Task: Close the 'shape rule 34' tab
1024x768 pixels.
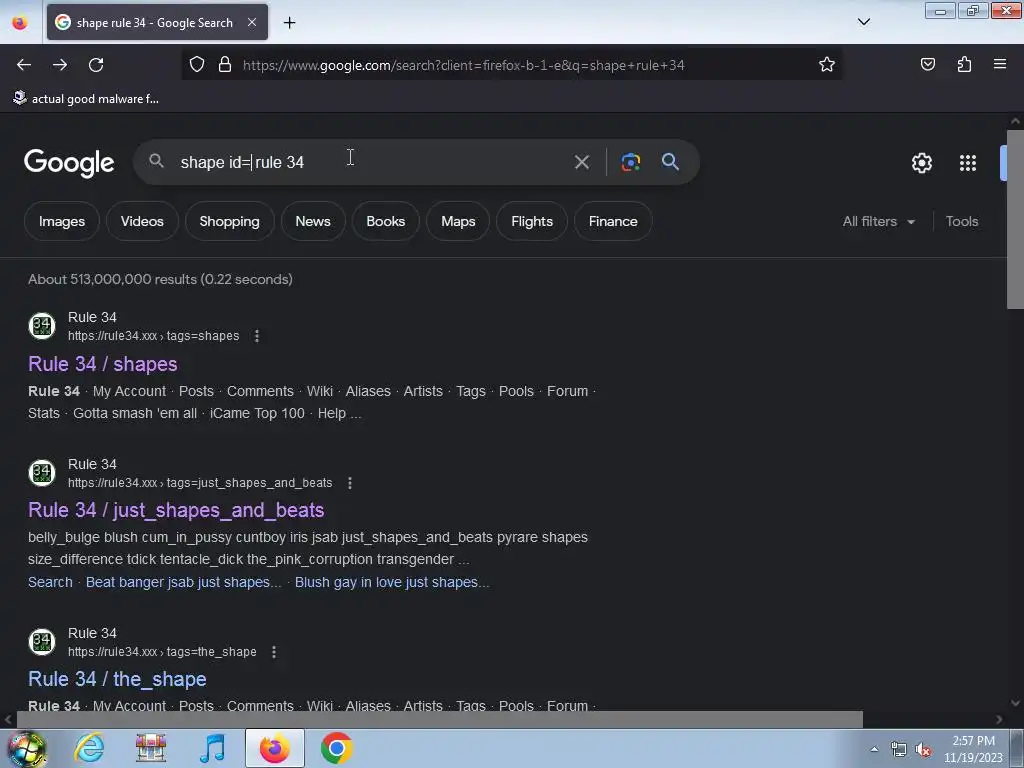Action: tap(252, 22)
